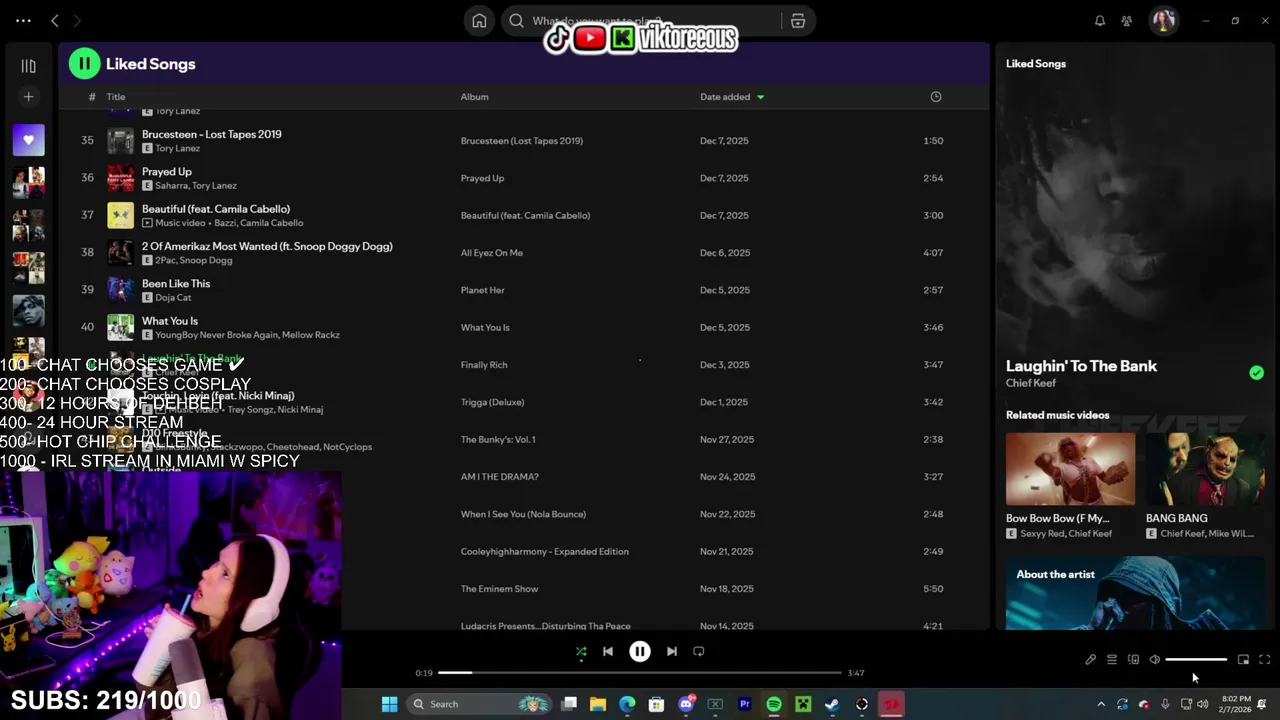Open the Music video label under Beautiful
The image size is (1280, 720).
click(x=181, y=223)
